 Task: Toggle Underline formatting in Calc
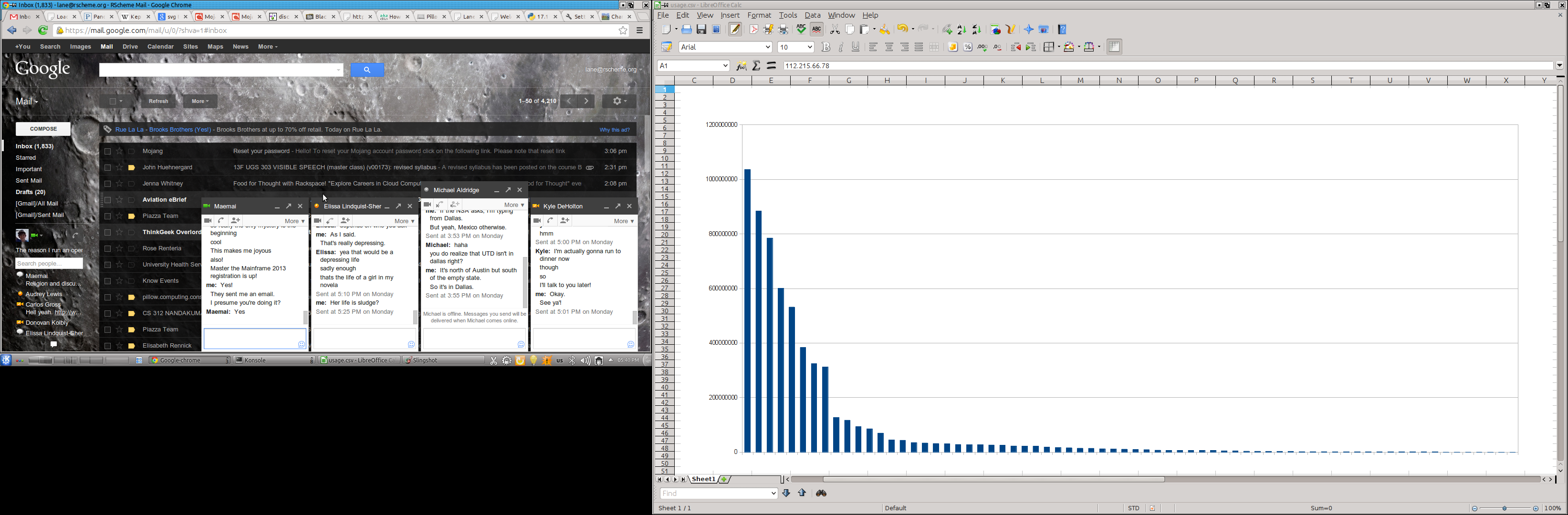856,47
